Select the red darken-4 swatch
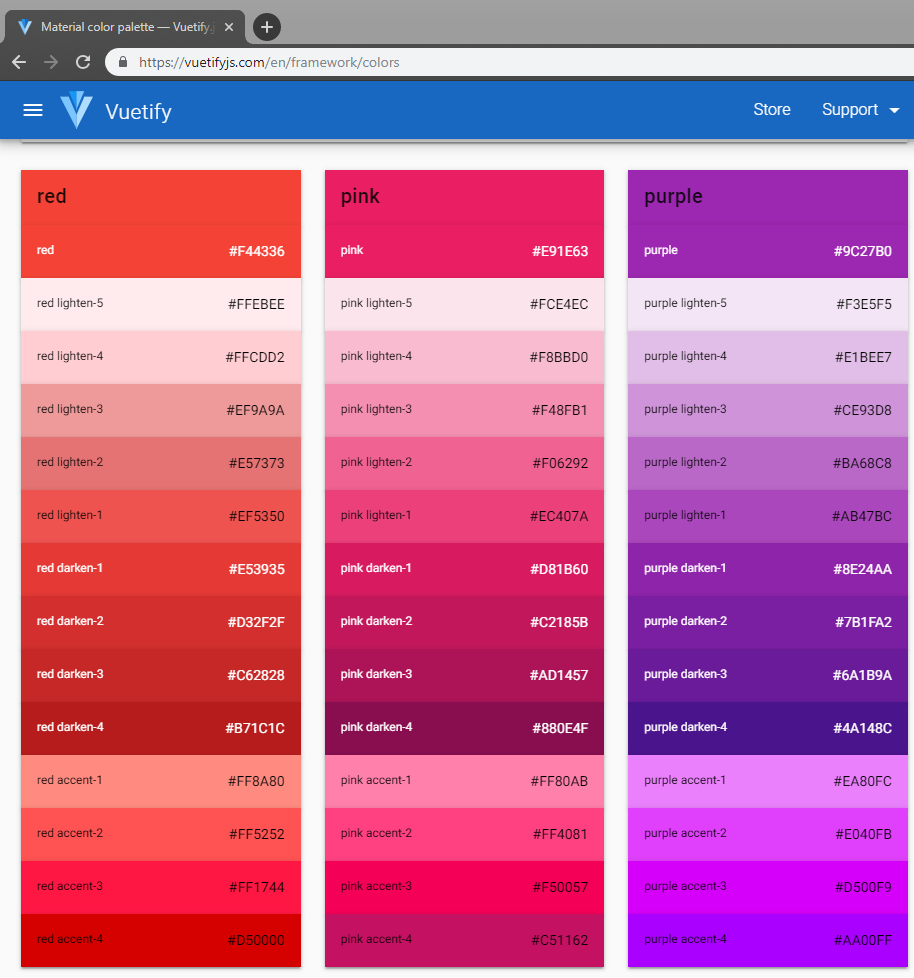The height and width of the screenshot is (978, 914). pyautogui.click(x=160, y=728)
